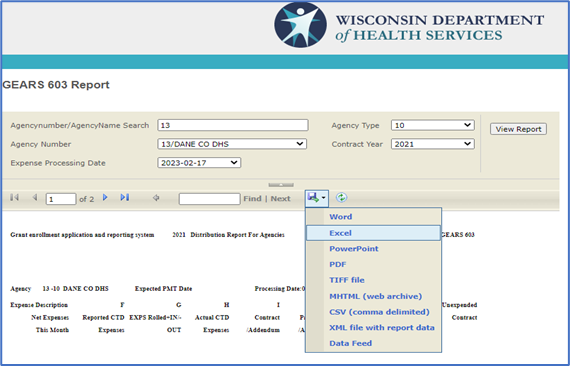Open Expense Processing Date dropdown

(199, 163)
